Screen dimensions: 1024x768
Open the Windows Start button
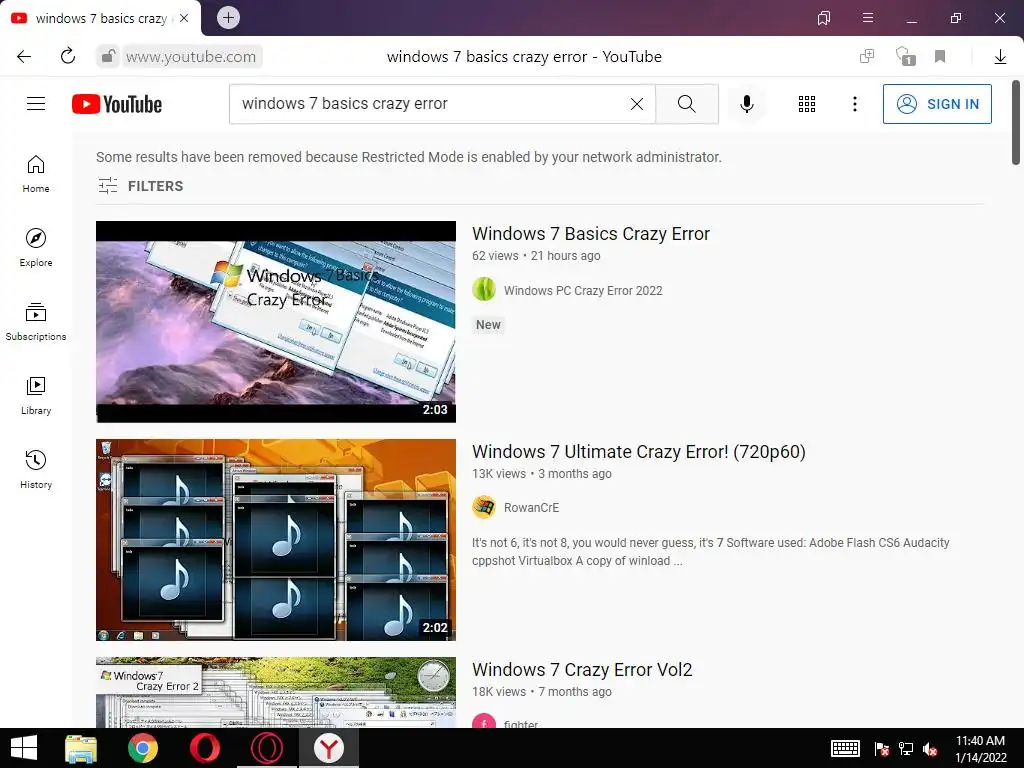pos(24,748)
